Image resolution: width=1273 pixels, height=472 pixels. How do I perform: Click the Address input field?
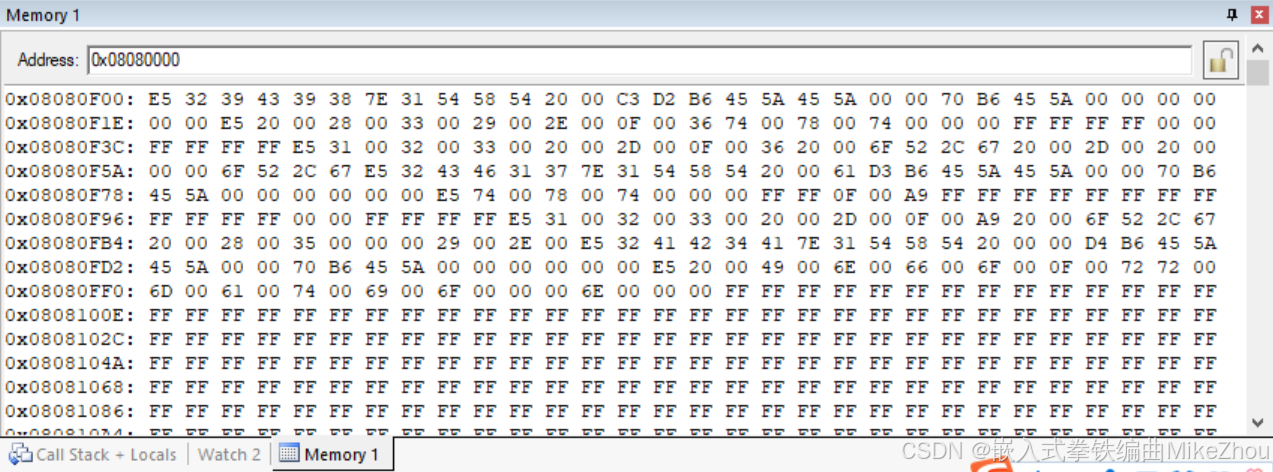coord(639,60)
